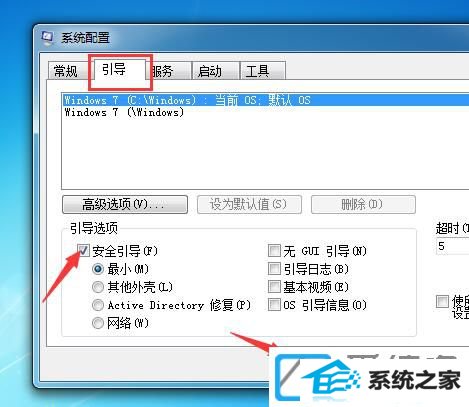Choose the 网络 radio button
Image resolution: width=469 pixels, height=407 pixels.
click(98, 323)
